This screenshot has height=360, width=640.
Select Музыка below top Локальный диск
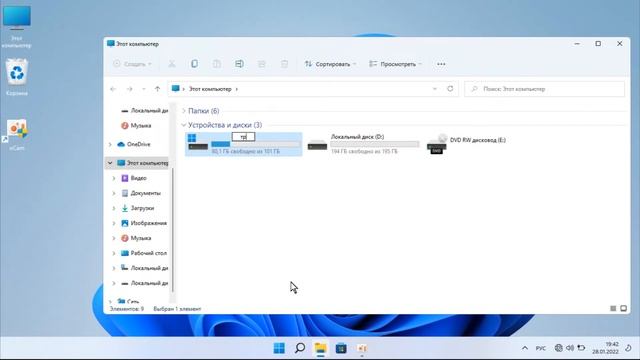136,126
